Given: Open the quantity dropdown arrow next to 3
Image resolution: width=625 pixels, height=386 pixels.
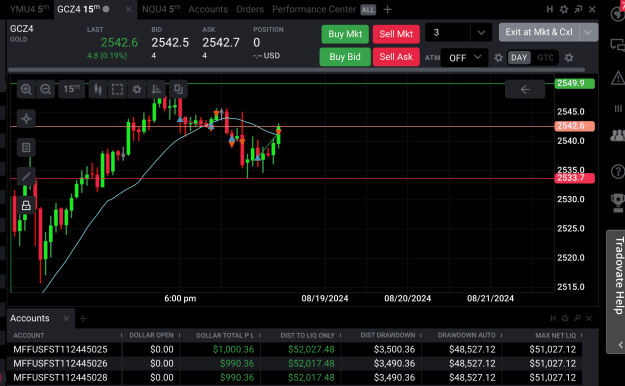Looking at the screenshot, I should coord(481,33).
